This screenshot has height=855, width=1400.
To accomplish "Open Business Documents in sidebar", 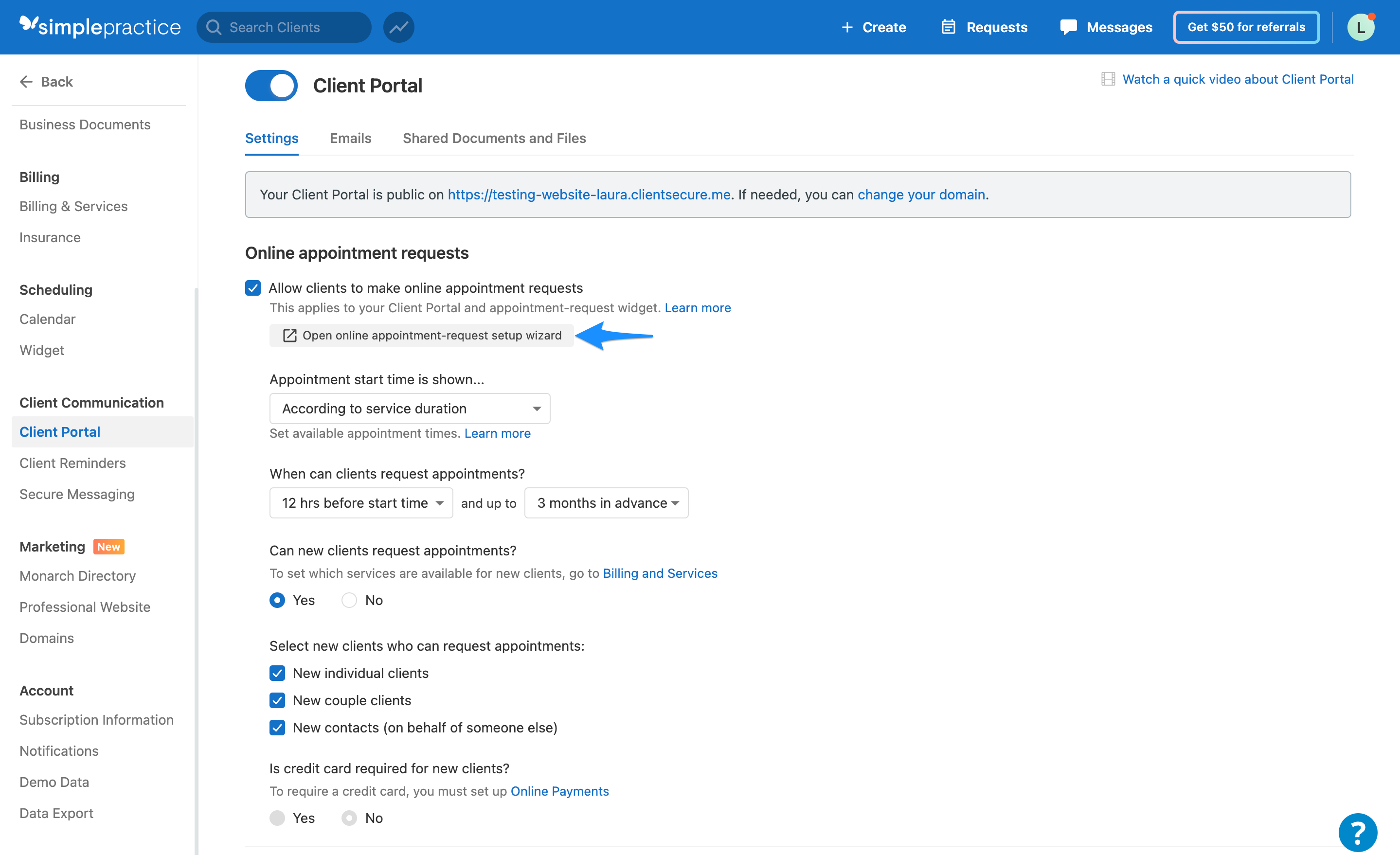I will click(85, 125).
